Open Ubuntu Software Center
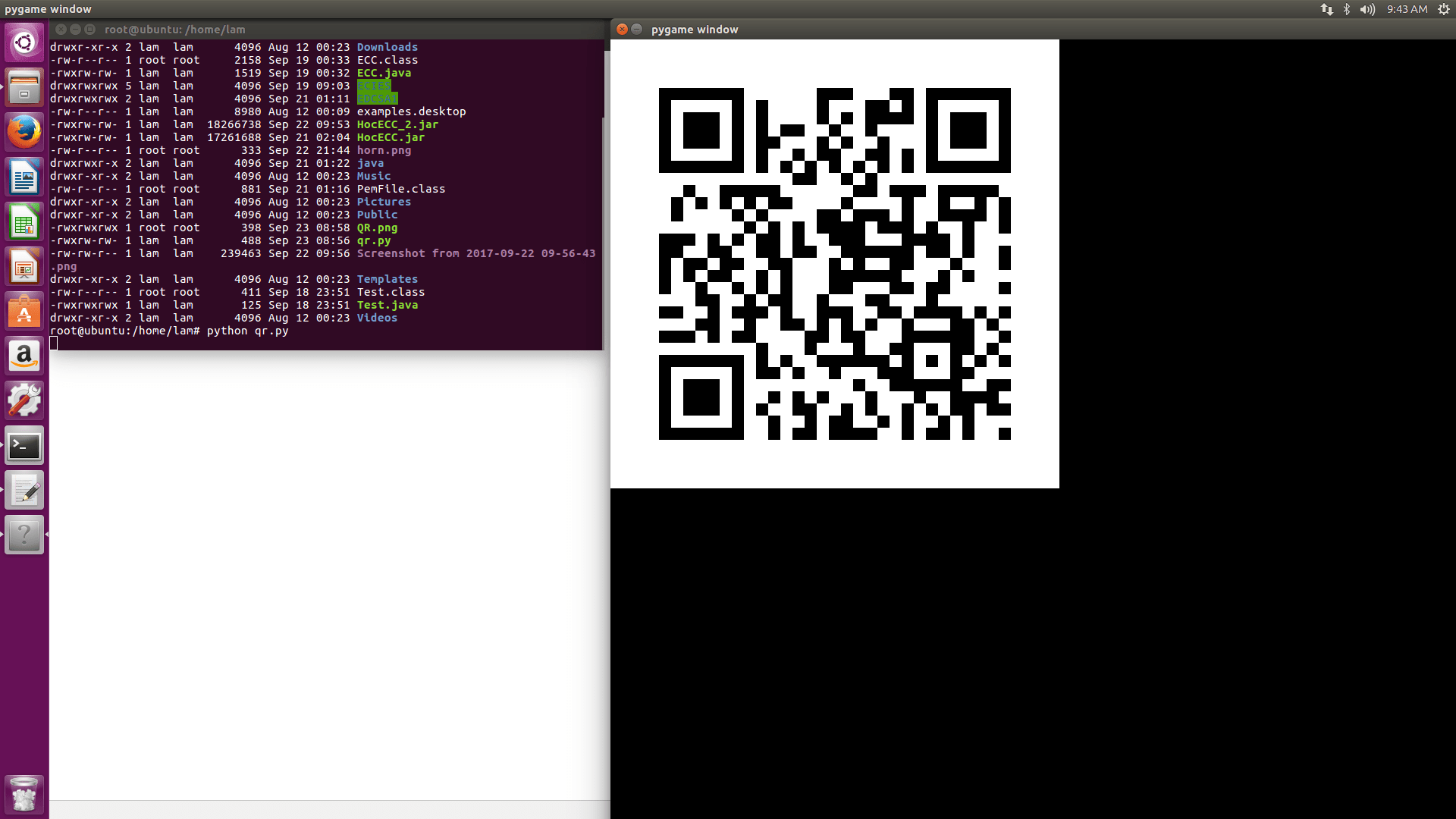The height and width of the screenshot is (819, 1456). pyautogui.click(x=24, y=311)
